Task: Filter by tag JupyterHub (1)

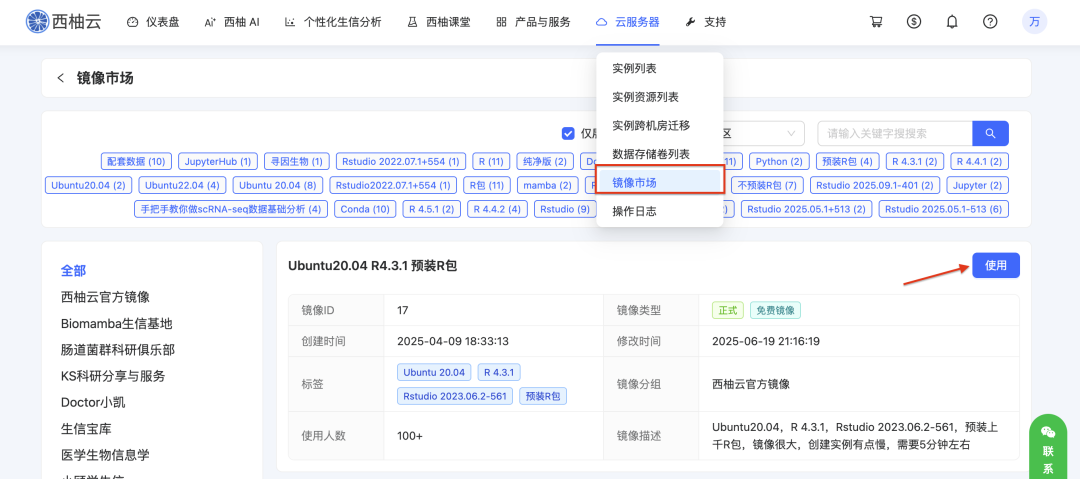Action: pos(218,161)
